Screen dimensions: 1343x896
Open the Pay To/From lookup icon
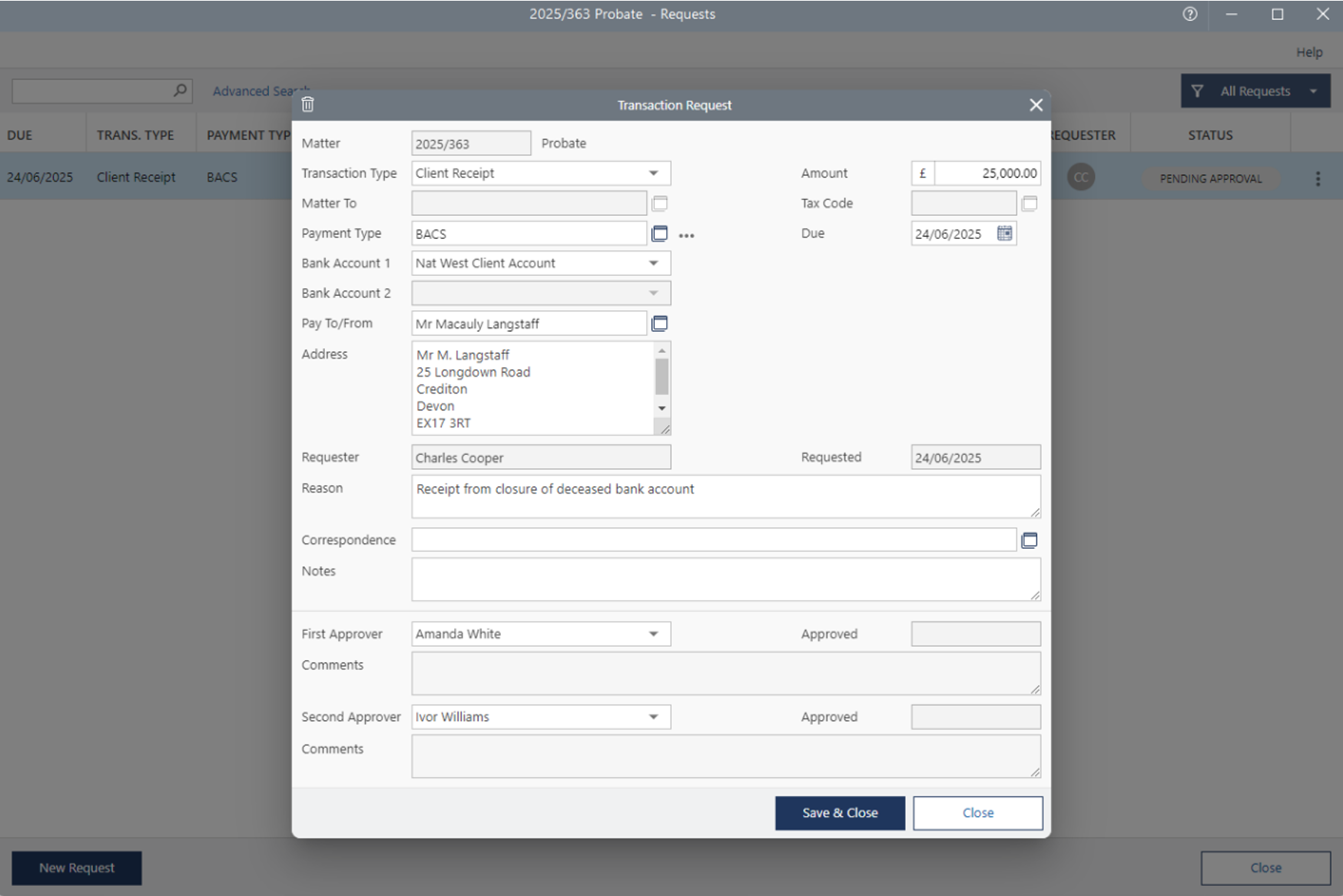[x=659, y=324]
